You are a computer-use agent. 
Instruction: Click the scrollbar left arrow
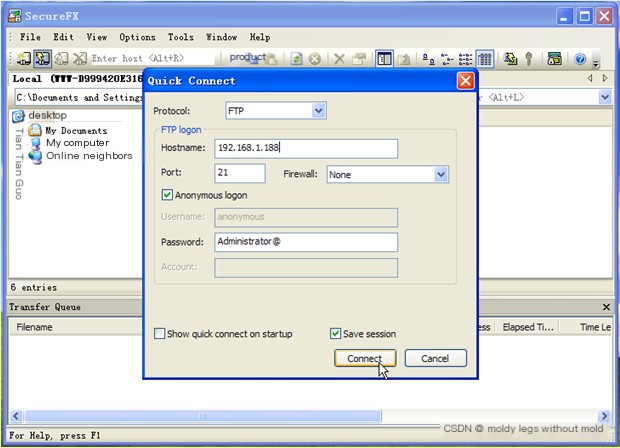pos(16,416)
